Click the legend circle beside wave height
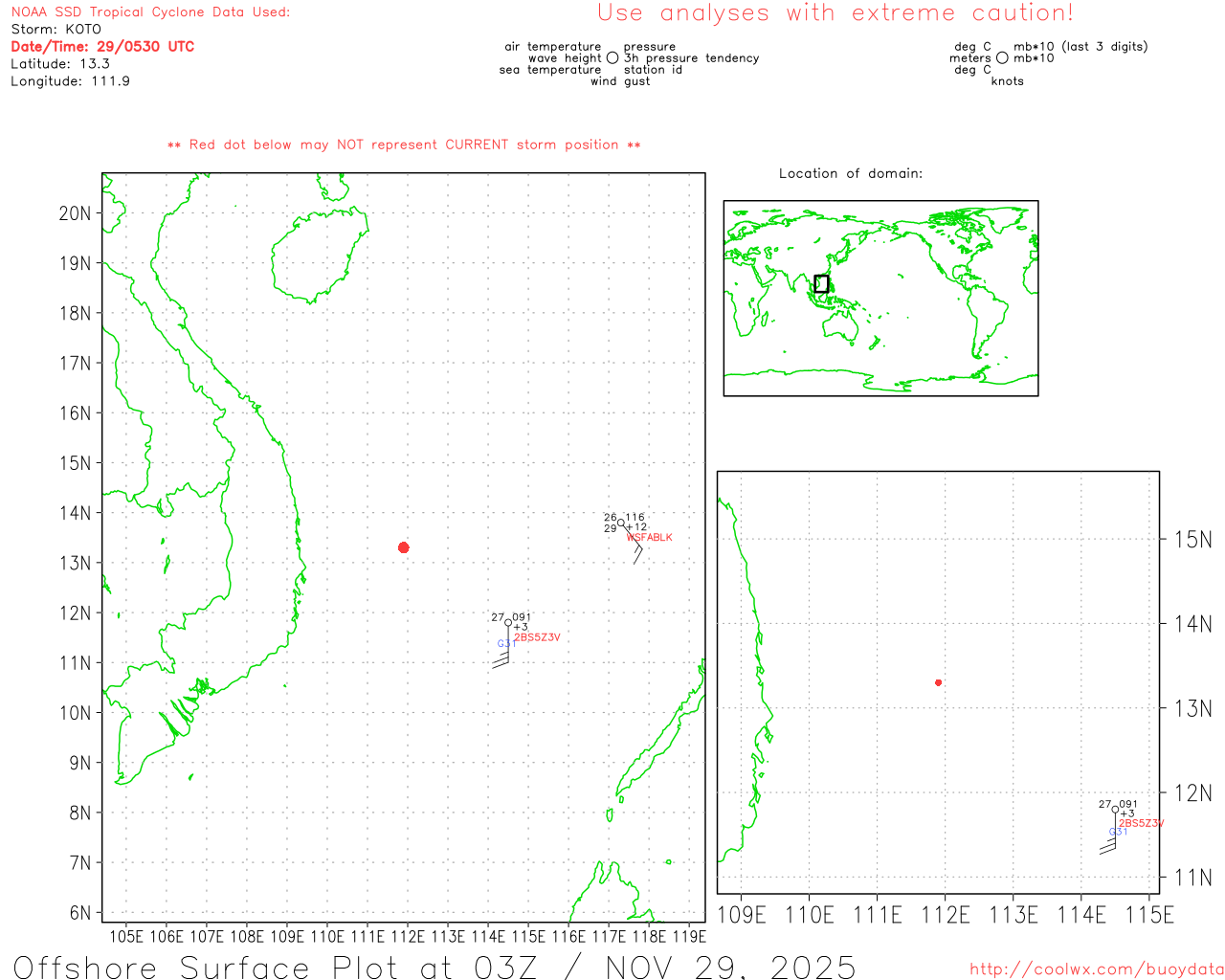 (x=612, y=58)
